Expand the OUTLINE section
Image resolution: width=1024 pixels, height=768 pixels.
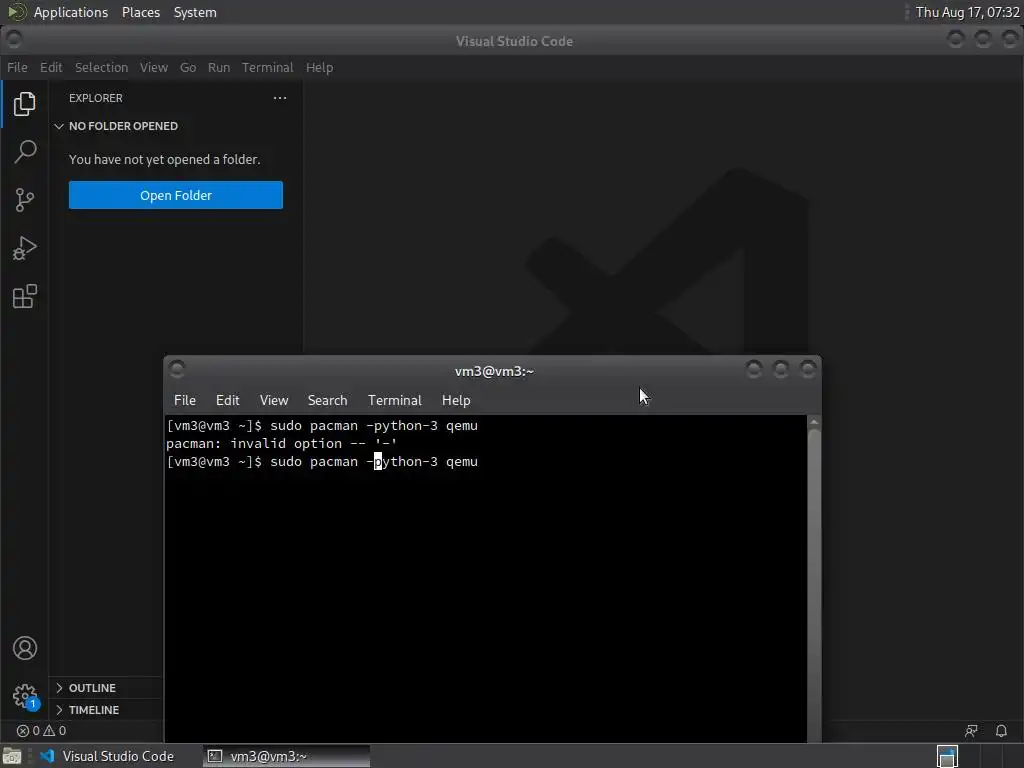(86, 688)
